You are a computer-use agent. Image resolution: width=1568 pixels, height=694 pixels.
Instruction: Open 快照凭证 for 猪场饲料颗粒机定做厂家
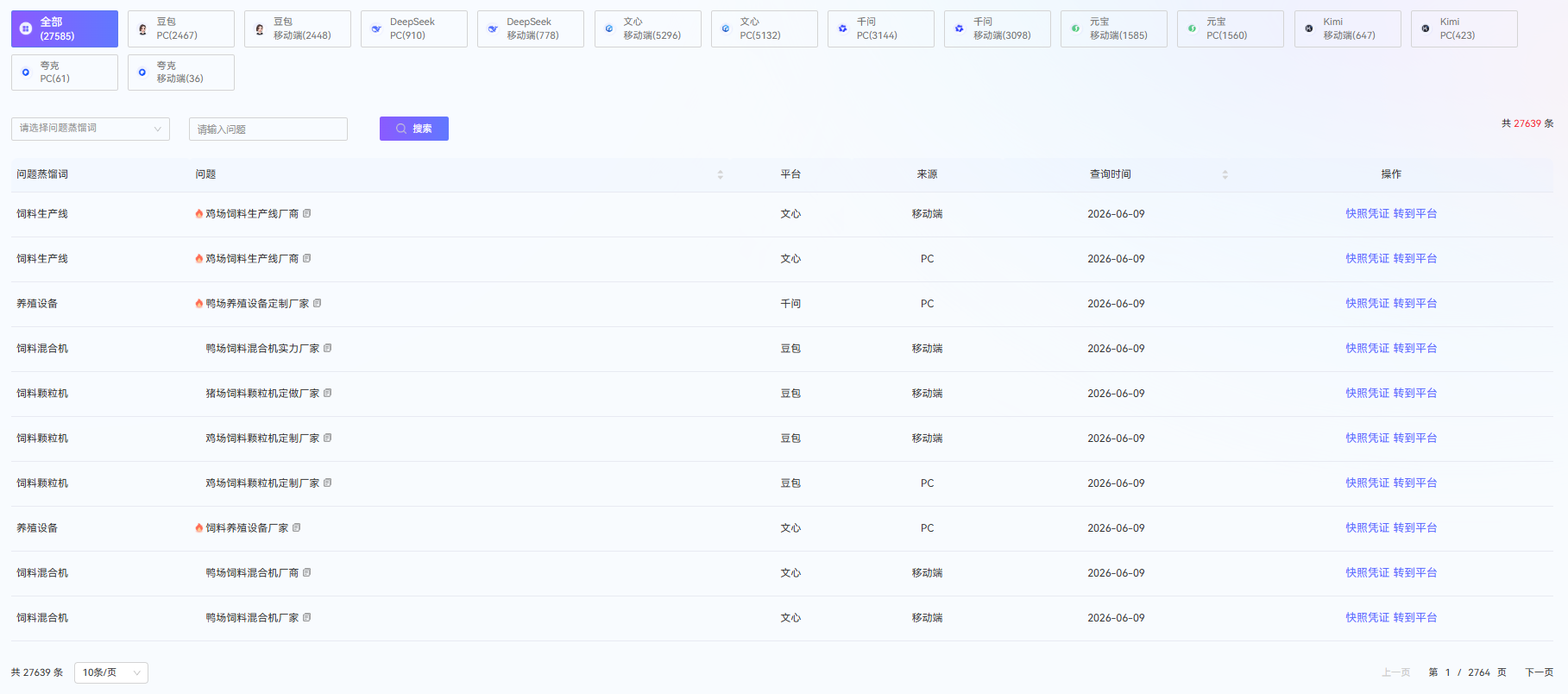pos(1367,393)
